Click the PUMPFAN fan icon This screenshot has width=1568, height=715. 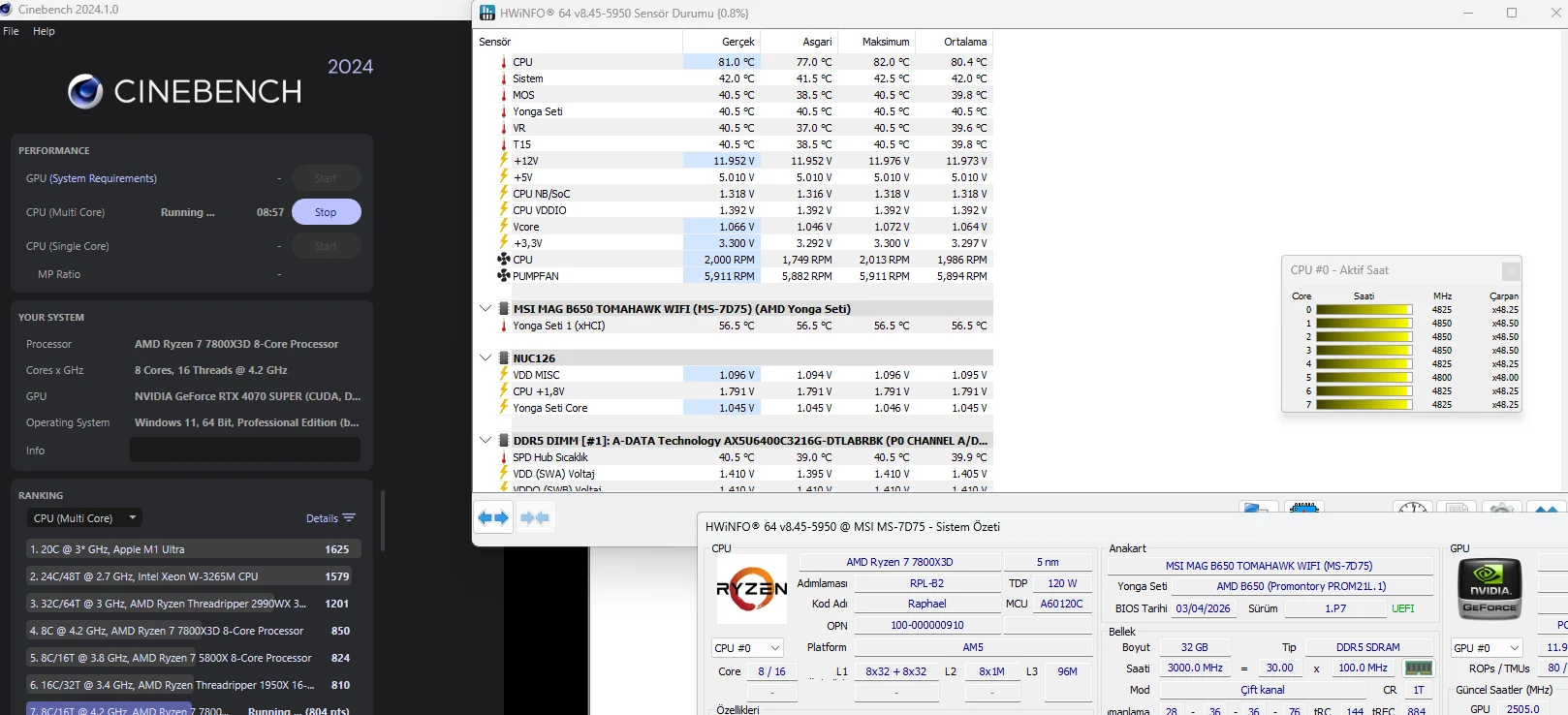coord(504,276)
